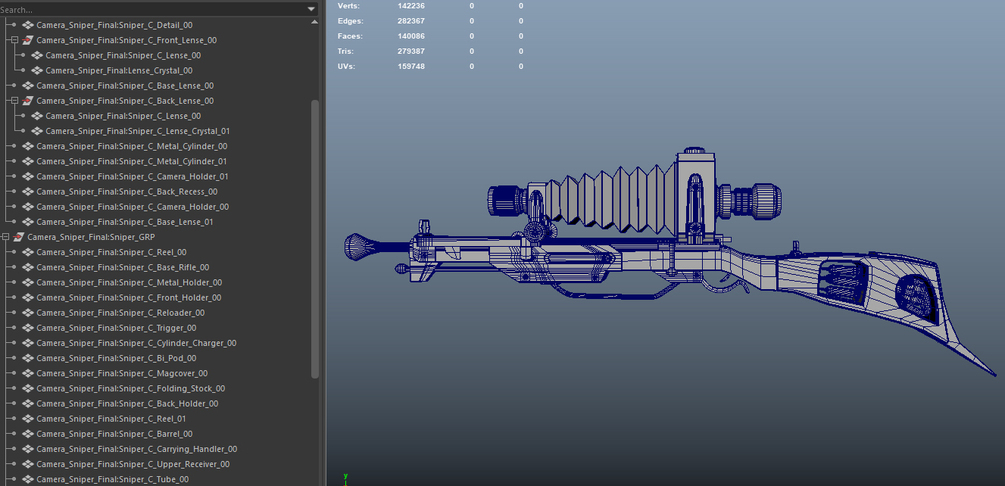Click the mesh icon of Sniper_C_Base_Rifle_00
1005x486 pixels.
pyautogui.click(x=28, y=267)
